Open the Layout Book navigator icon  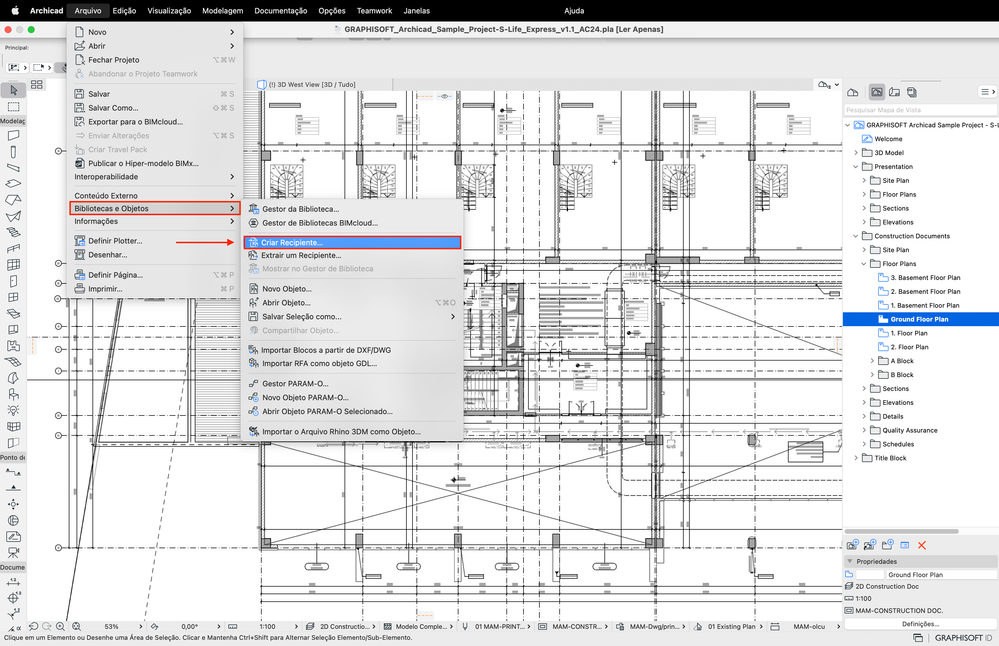[895, 92]
